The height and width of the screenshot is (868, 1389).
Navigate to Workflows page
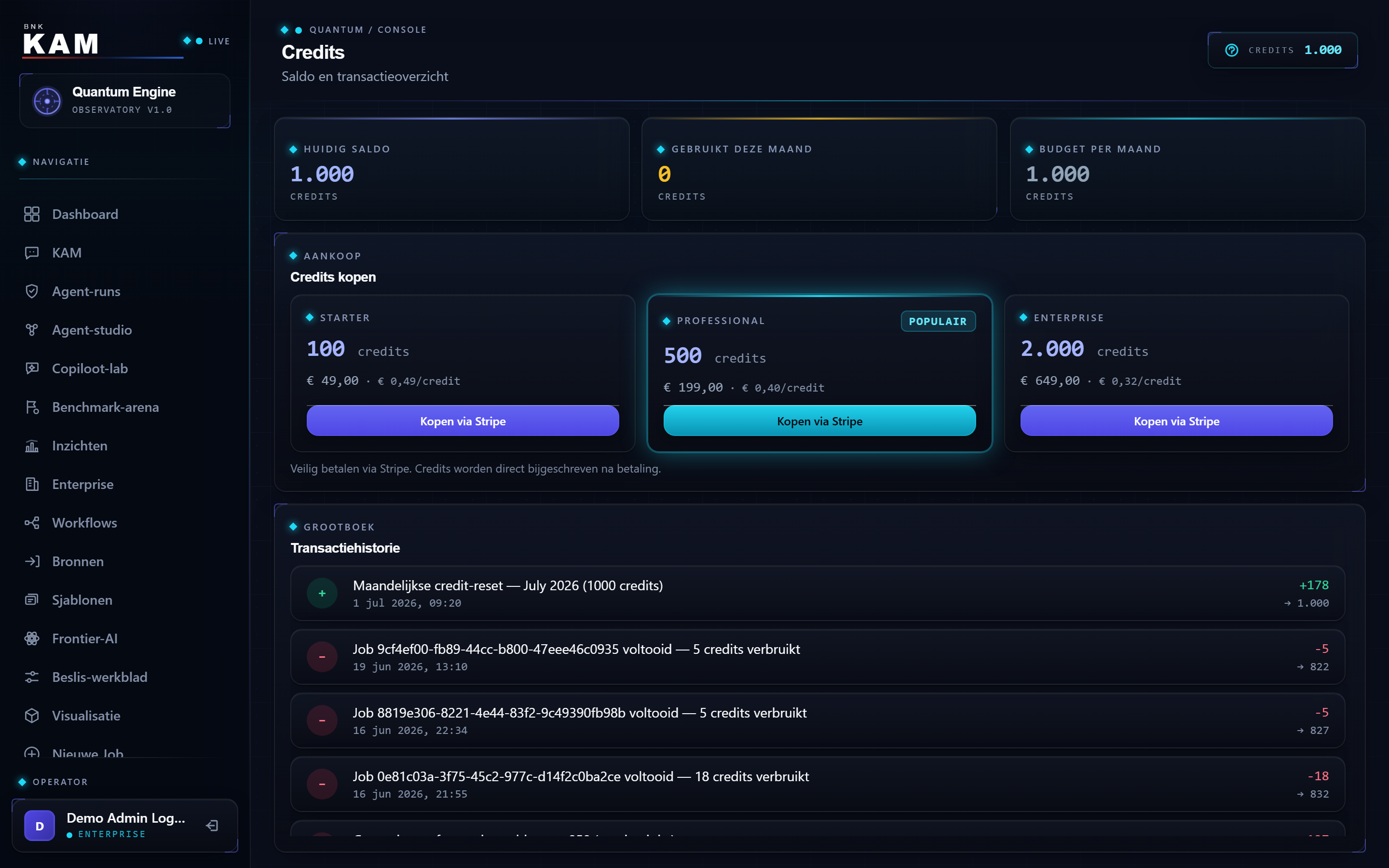pos(124,522)
